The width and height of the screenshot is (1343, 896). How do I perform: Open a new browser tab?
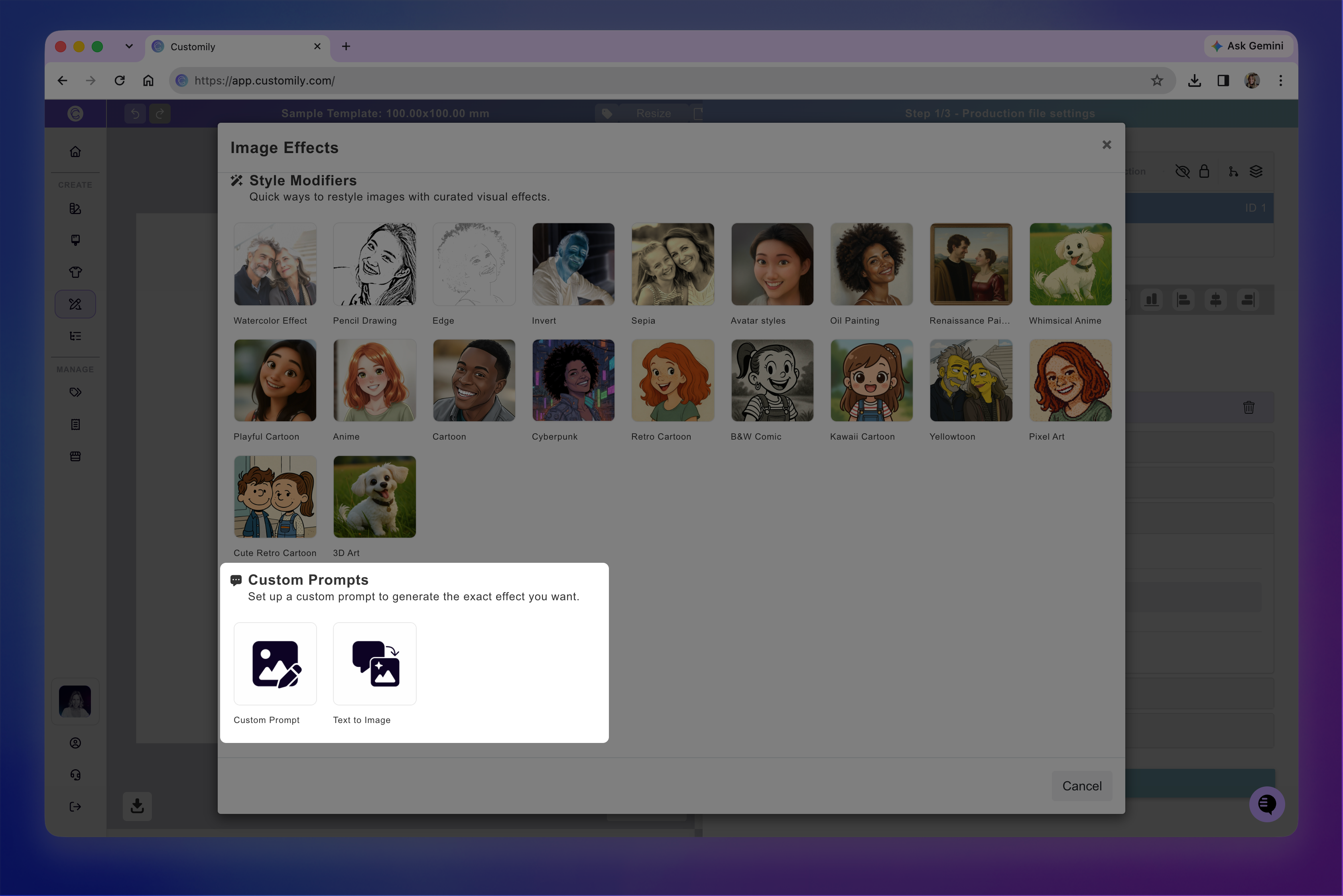pyautogui.click(x=346, y=46)
